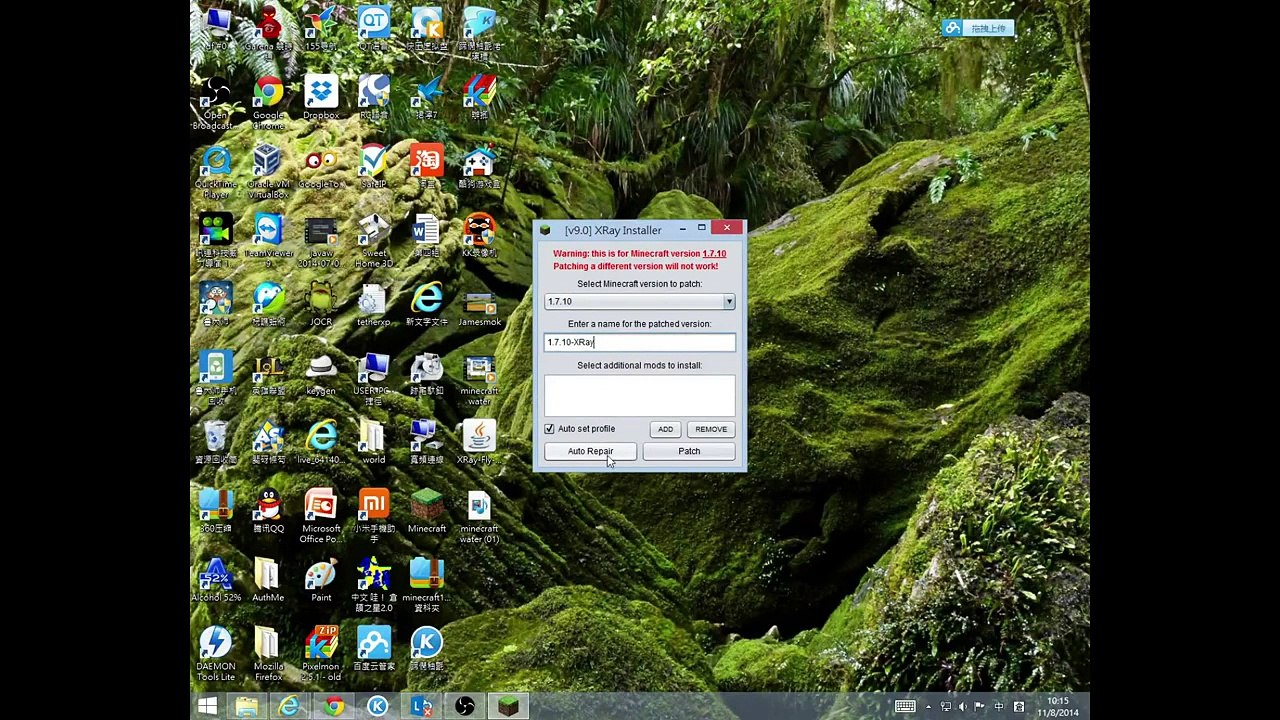This screenshot has width=1280, height=720.
Task: Select the Oracle VM VirtualBox icon
Action: (x=268, y=170)
